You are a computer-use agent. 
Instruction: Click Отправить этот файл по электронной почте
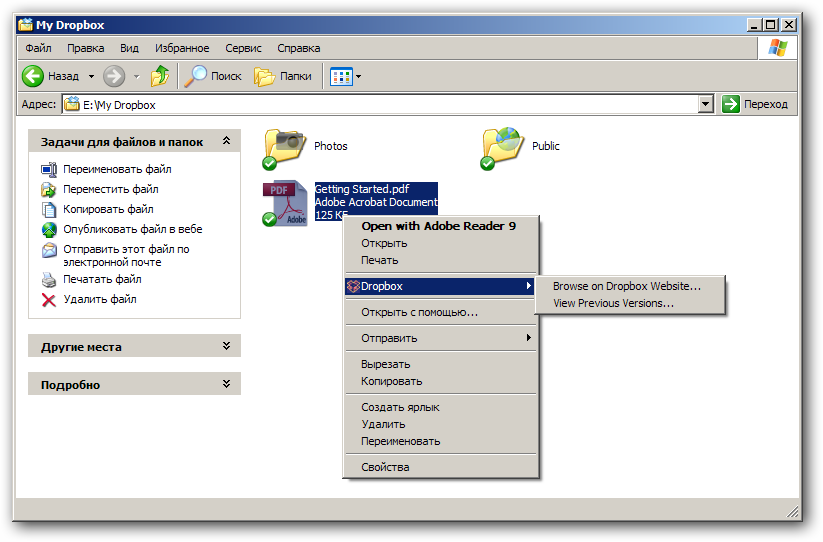[126, 256]
